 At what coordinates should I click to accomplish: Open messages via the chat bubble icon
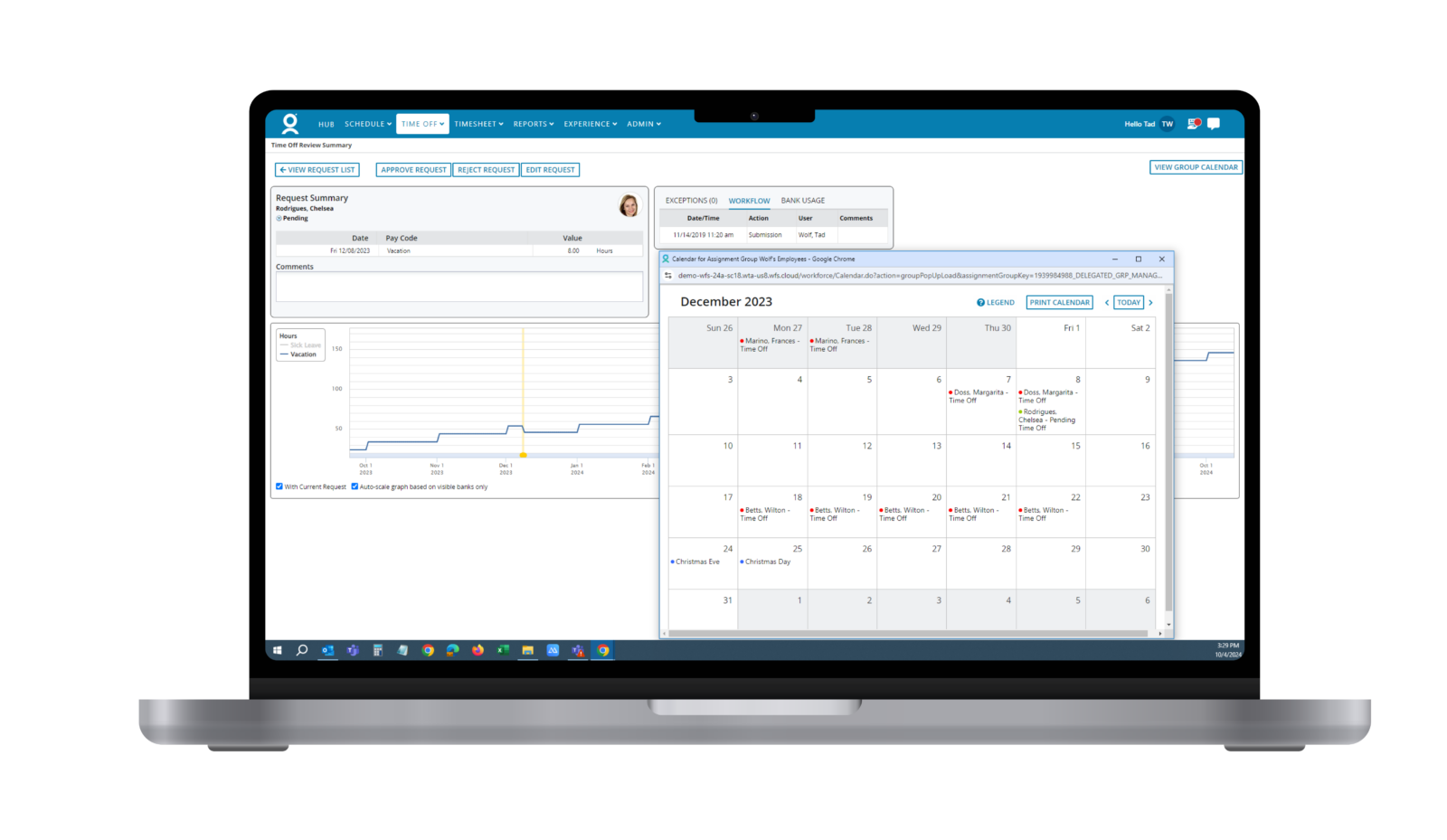(1215, 123)
